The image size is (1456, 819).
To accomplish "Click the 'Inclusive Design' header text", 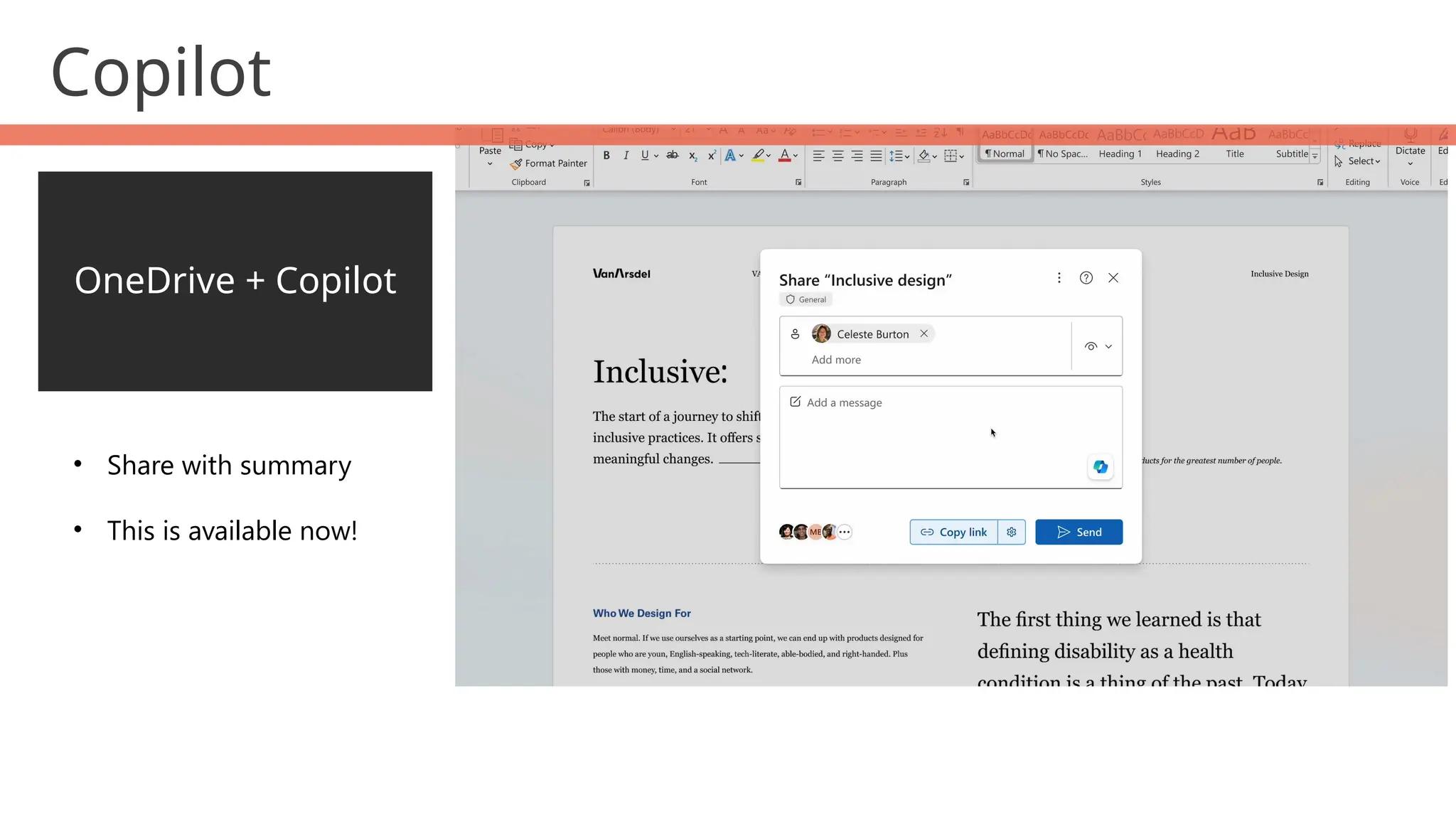I will click(x=1280, y=274).
